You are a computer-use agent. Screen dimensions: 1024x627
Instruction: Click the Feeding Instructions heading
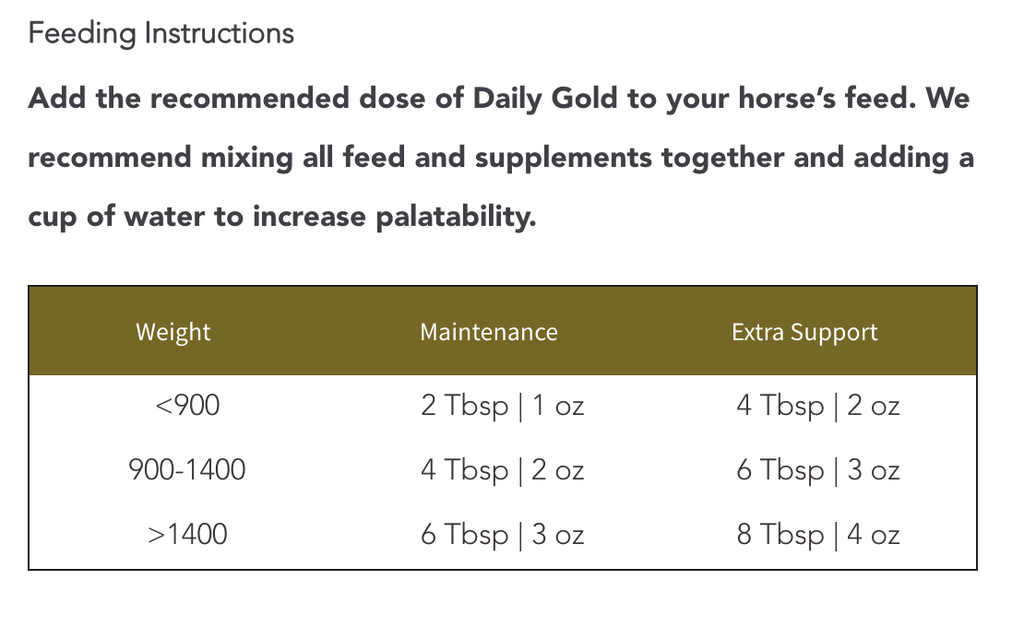(x=161, y=34)
